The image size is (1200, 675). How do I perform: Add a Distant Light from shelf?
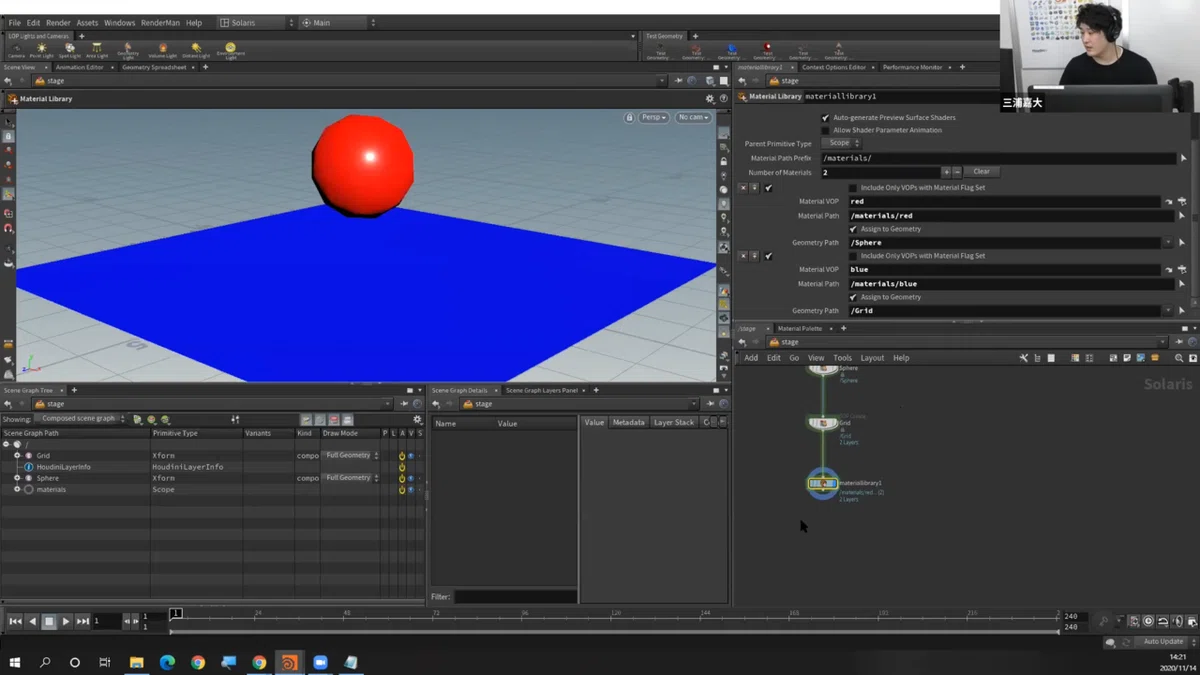196,50
